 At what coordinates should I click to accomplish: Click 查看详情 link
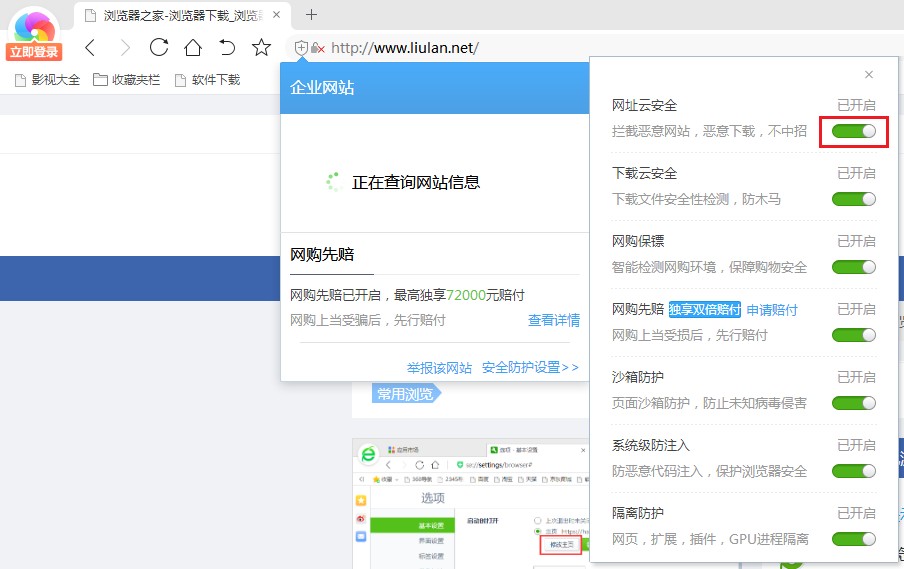[x=554, y=320]
